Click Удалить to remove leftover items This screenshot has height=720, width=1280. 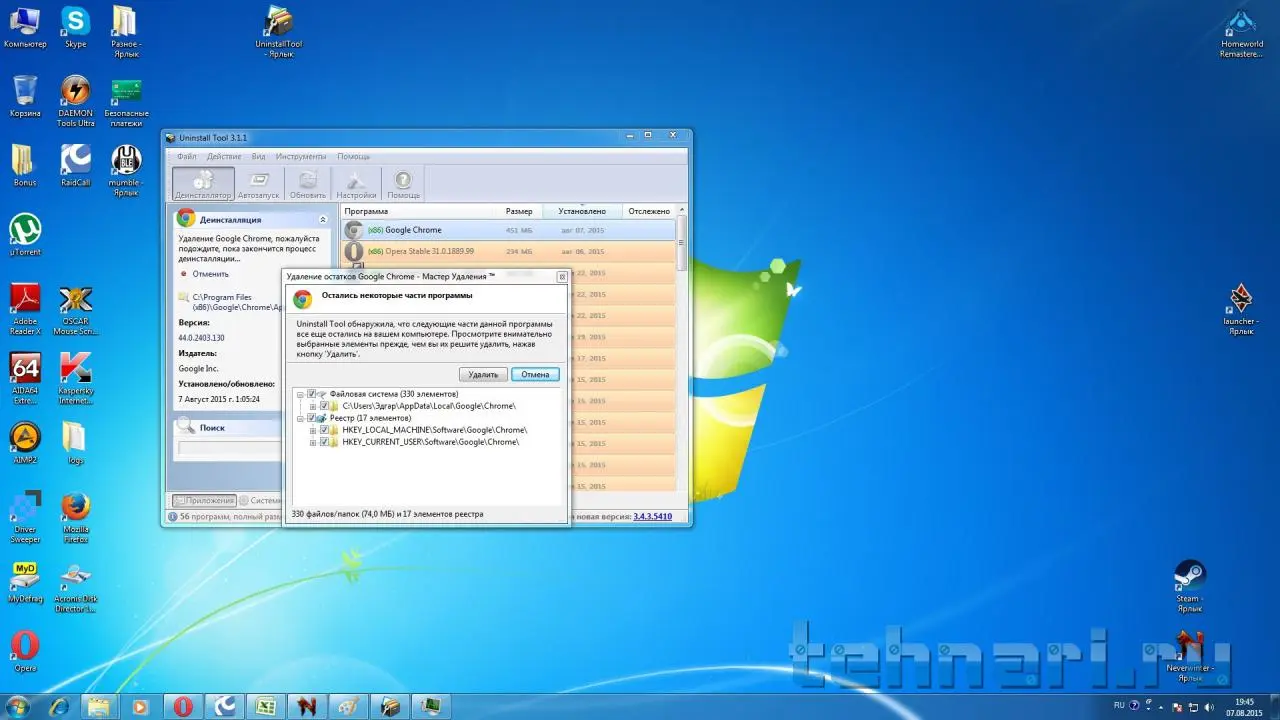[x=483, y=374]
